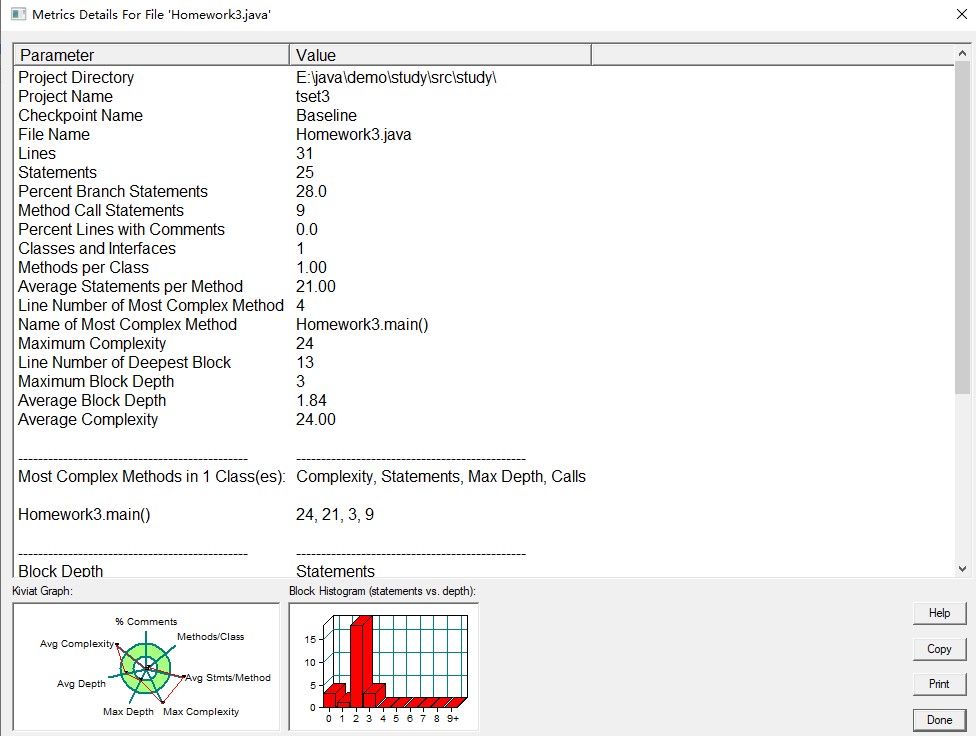This screenshot has width=976, height=736.
Task: Click Complexity, Statements, Max Depth, Calls text
Action: tap(441, 476)
